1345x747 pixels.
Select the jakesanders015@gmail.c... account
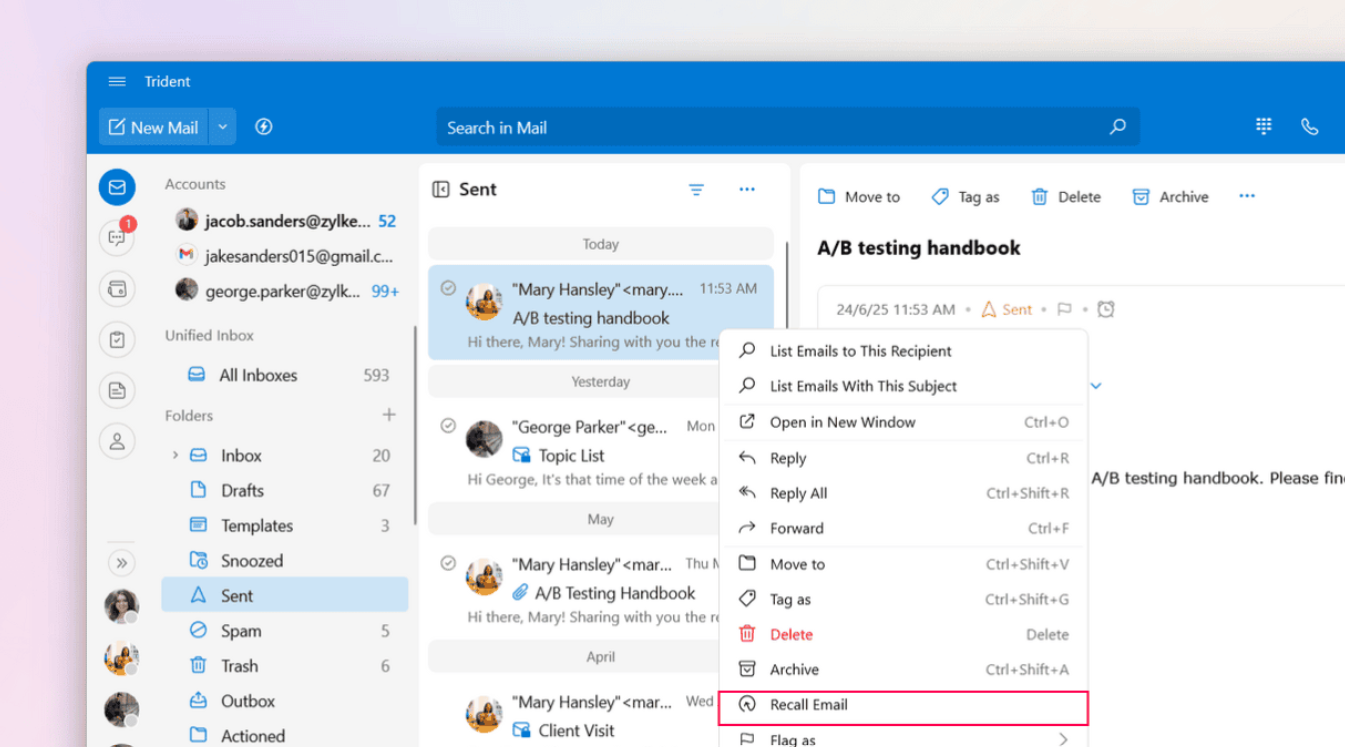pos(286,256)
